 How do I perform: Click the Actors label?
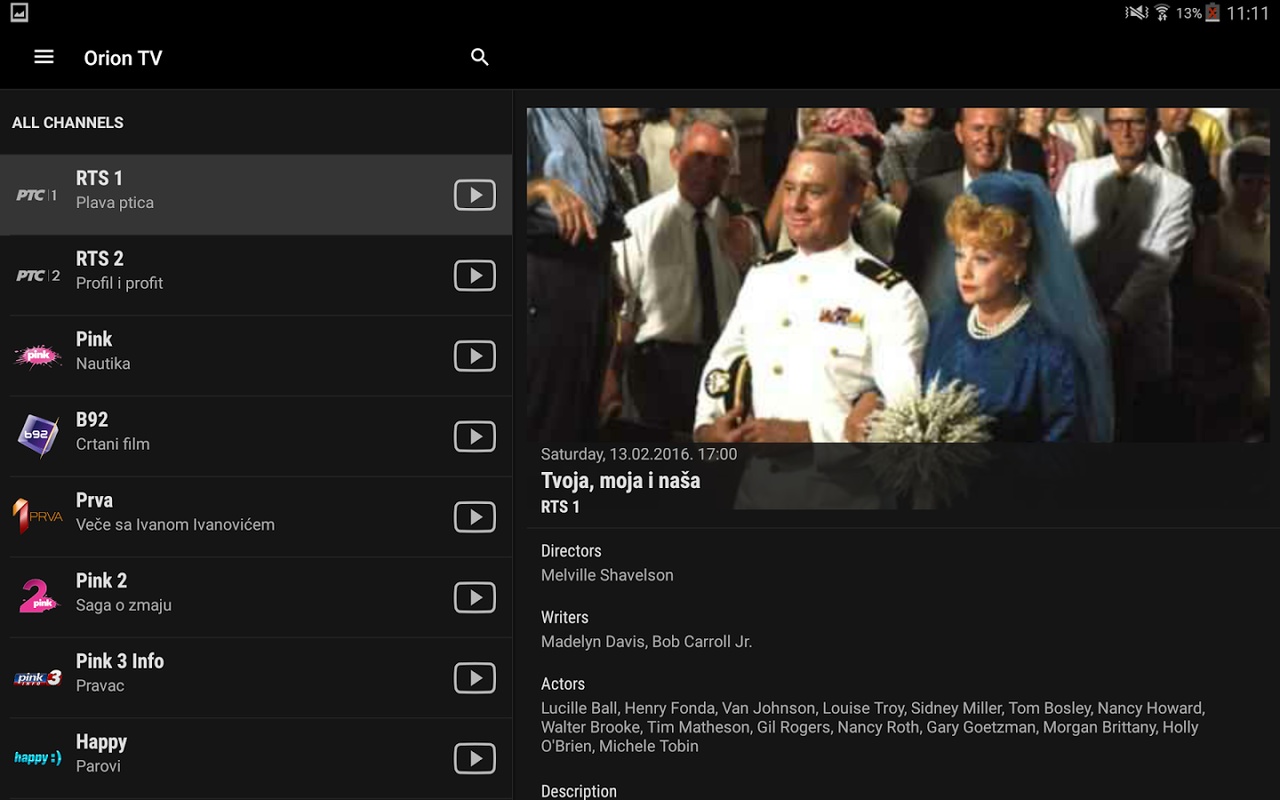tap(563, 684)
